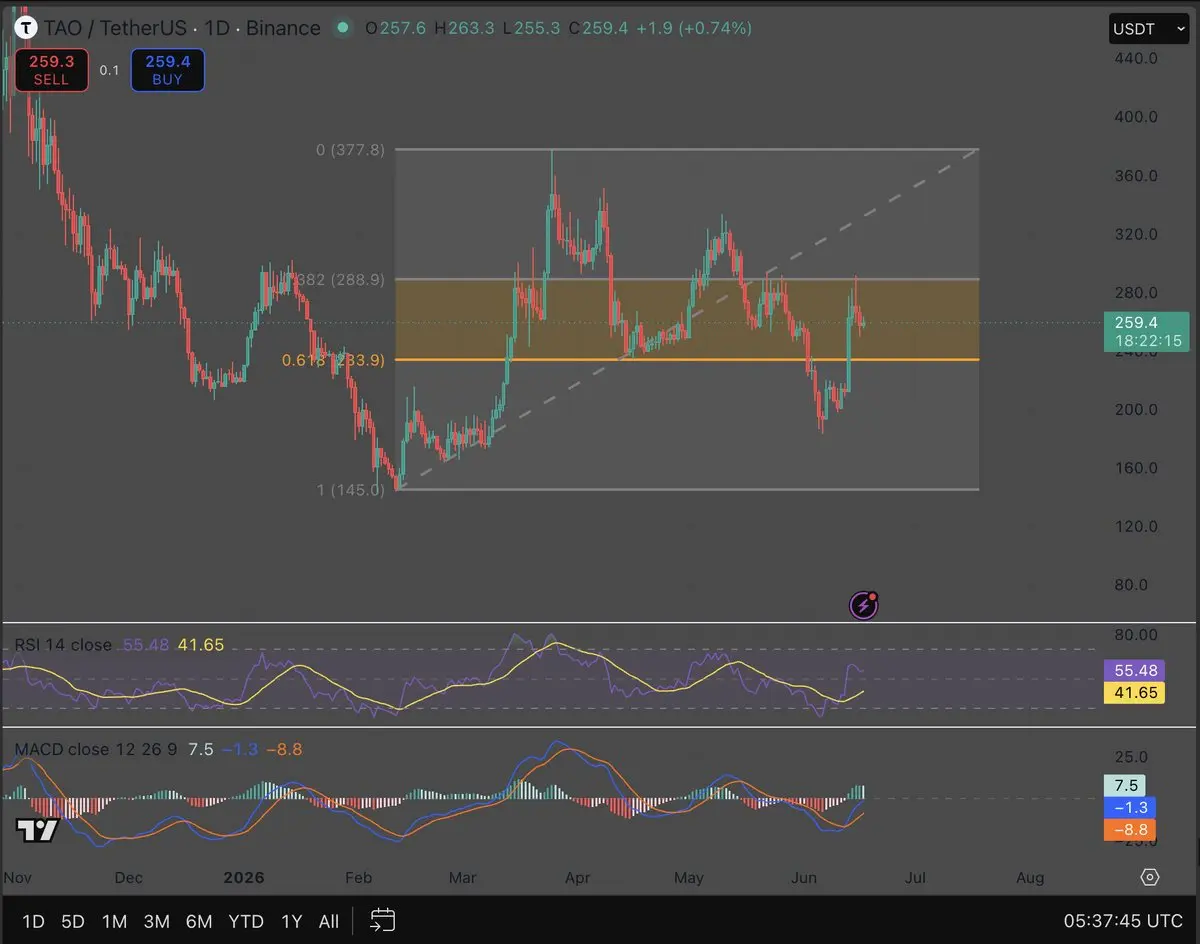
Task: Select the 5D time range
Action: coord(73,921)
